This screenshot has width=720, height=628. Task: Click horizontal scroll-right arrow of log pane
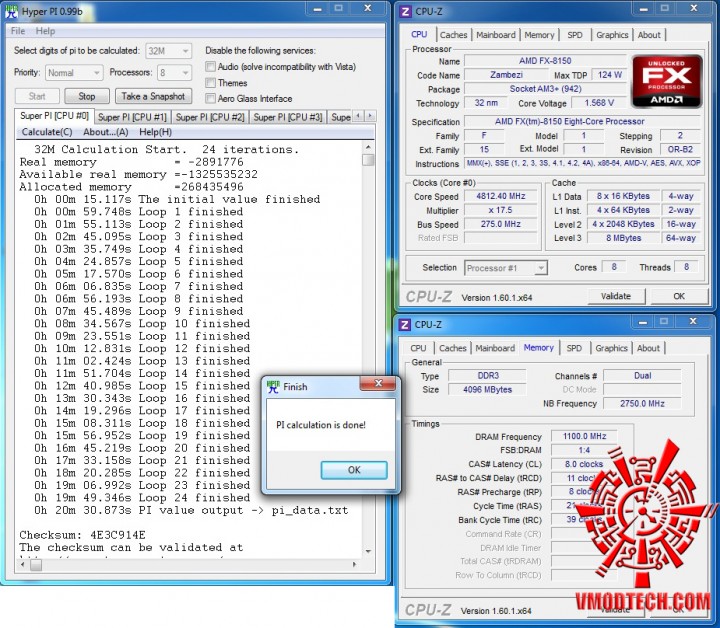point(354,564)
